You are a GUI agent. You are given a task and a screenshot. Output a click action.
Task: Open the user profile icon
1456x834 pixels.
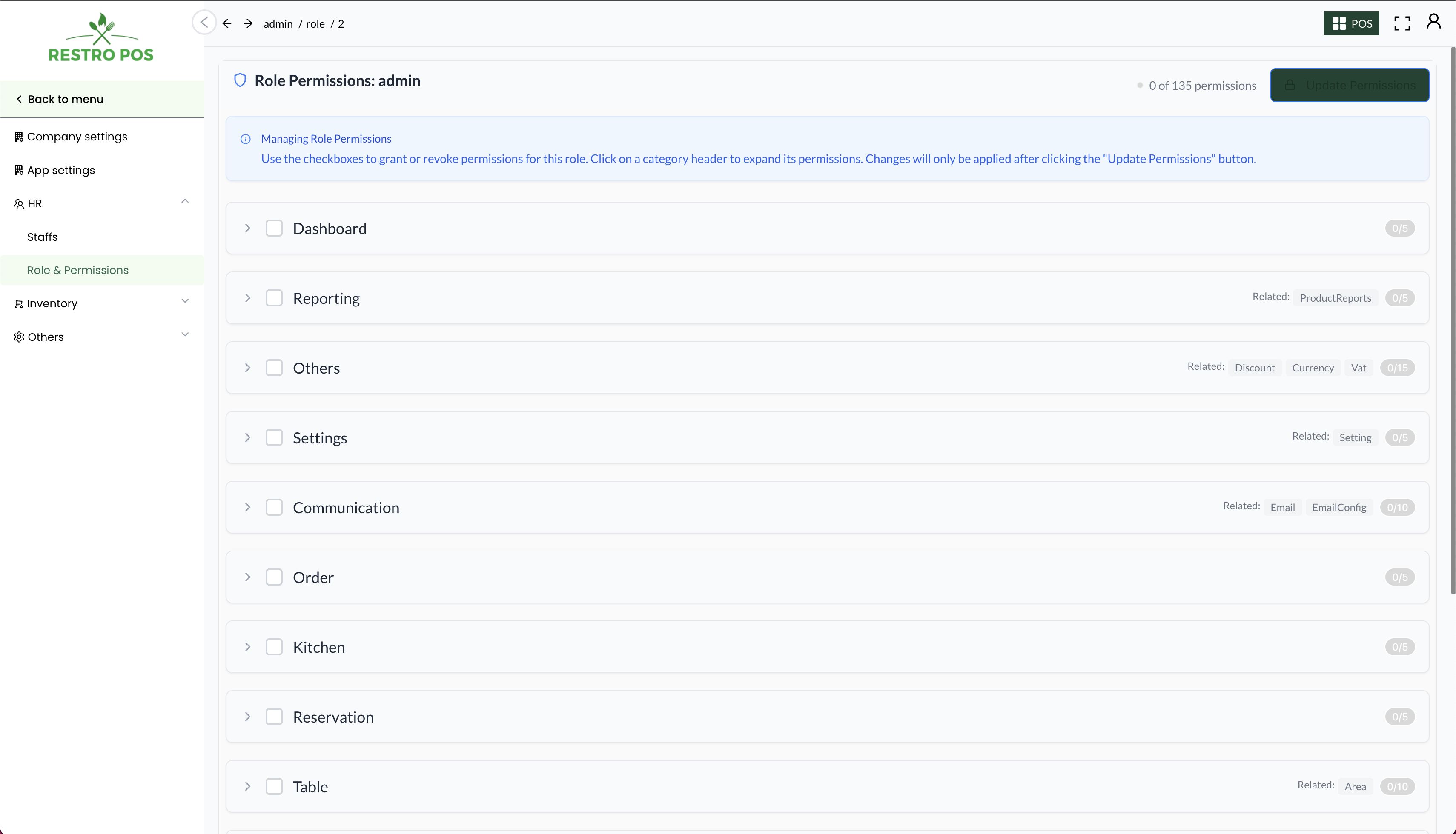[1433, 22]
